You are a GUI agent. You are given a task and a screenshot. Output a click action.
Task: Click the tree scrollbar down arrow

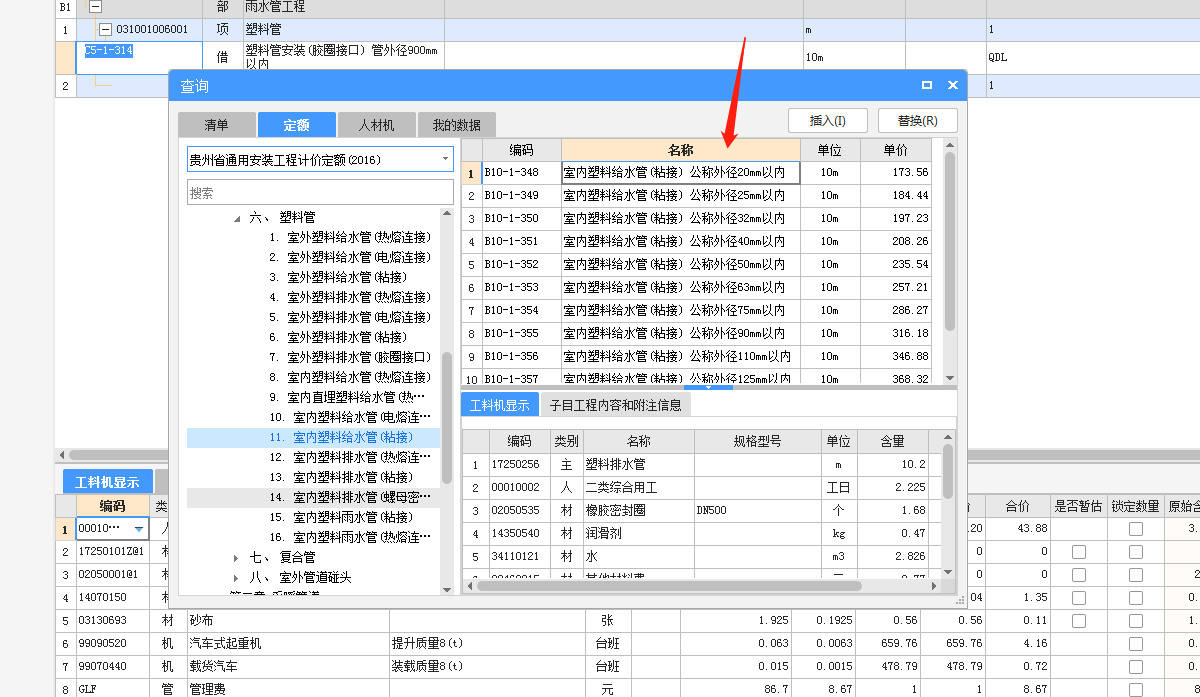point(447,590)
